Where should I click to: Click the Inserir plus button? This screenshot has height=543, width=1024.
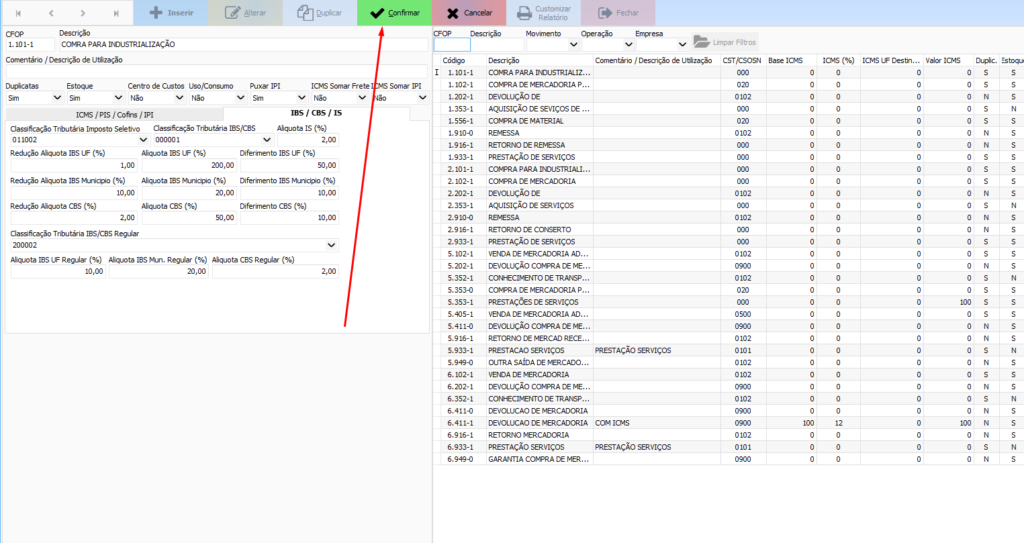pos(171,13)
